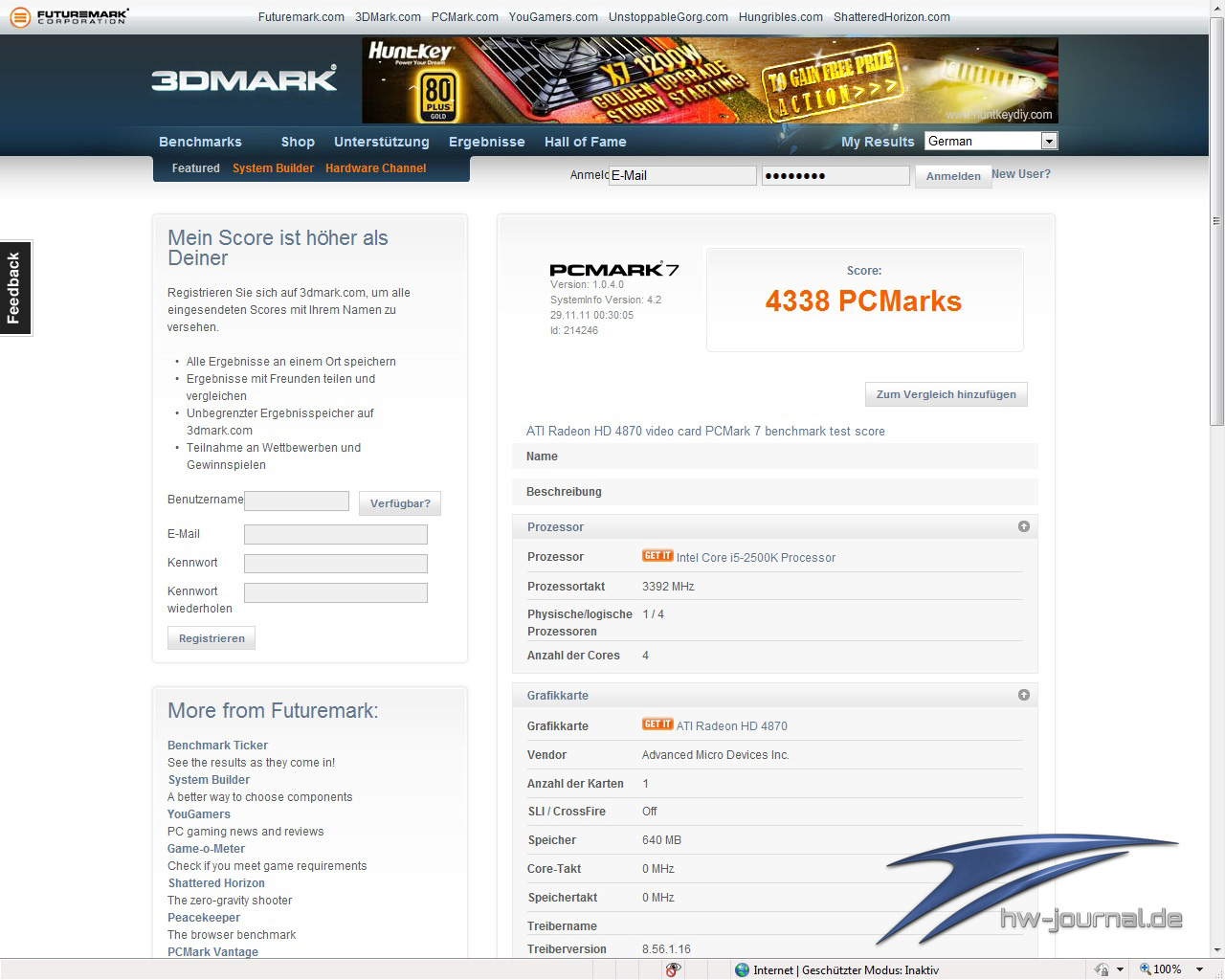Click the Speicher value 640 MB
Screen dimensions: 1225x980
(661, 840)
